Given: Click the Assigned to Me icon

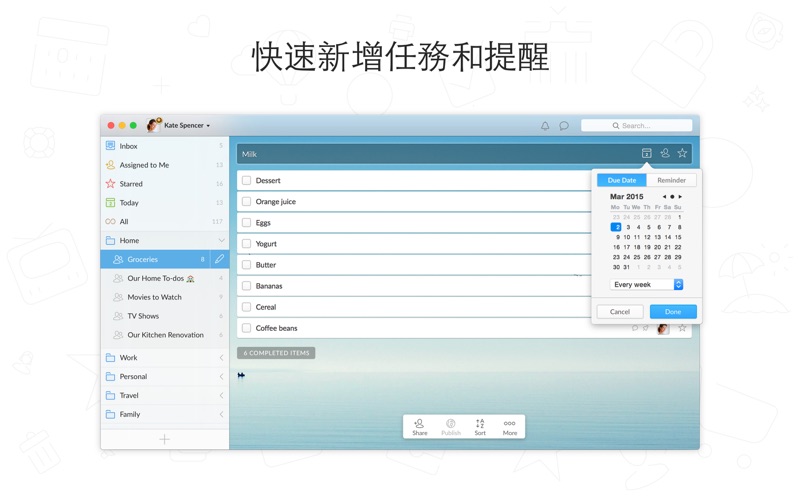Looking at the screenshot, I should pos(110,165).
